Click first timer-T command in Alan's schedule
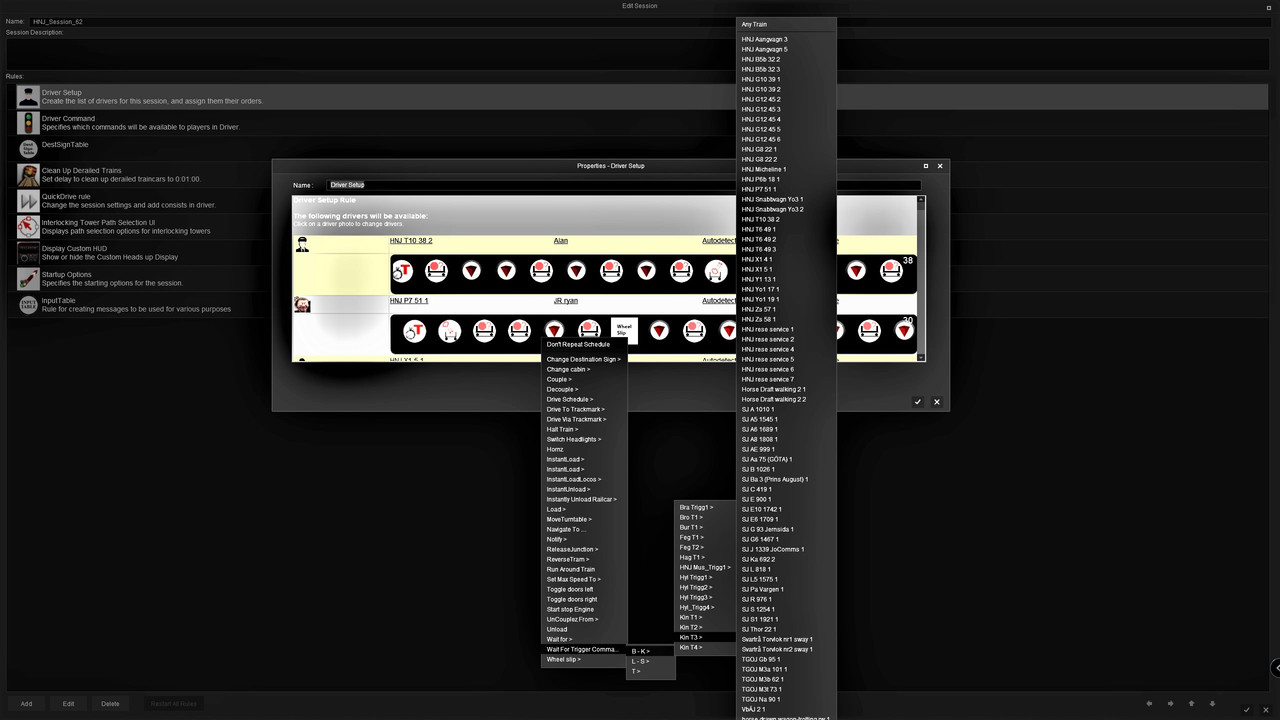 [402, 271]
